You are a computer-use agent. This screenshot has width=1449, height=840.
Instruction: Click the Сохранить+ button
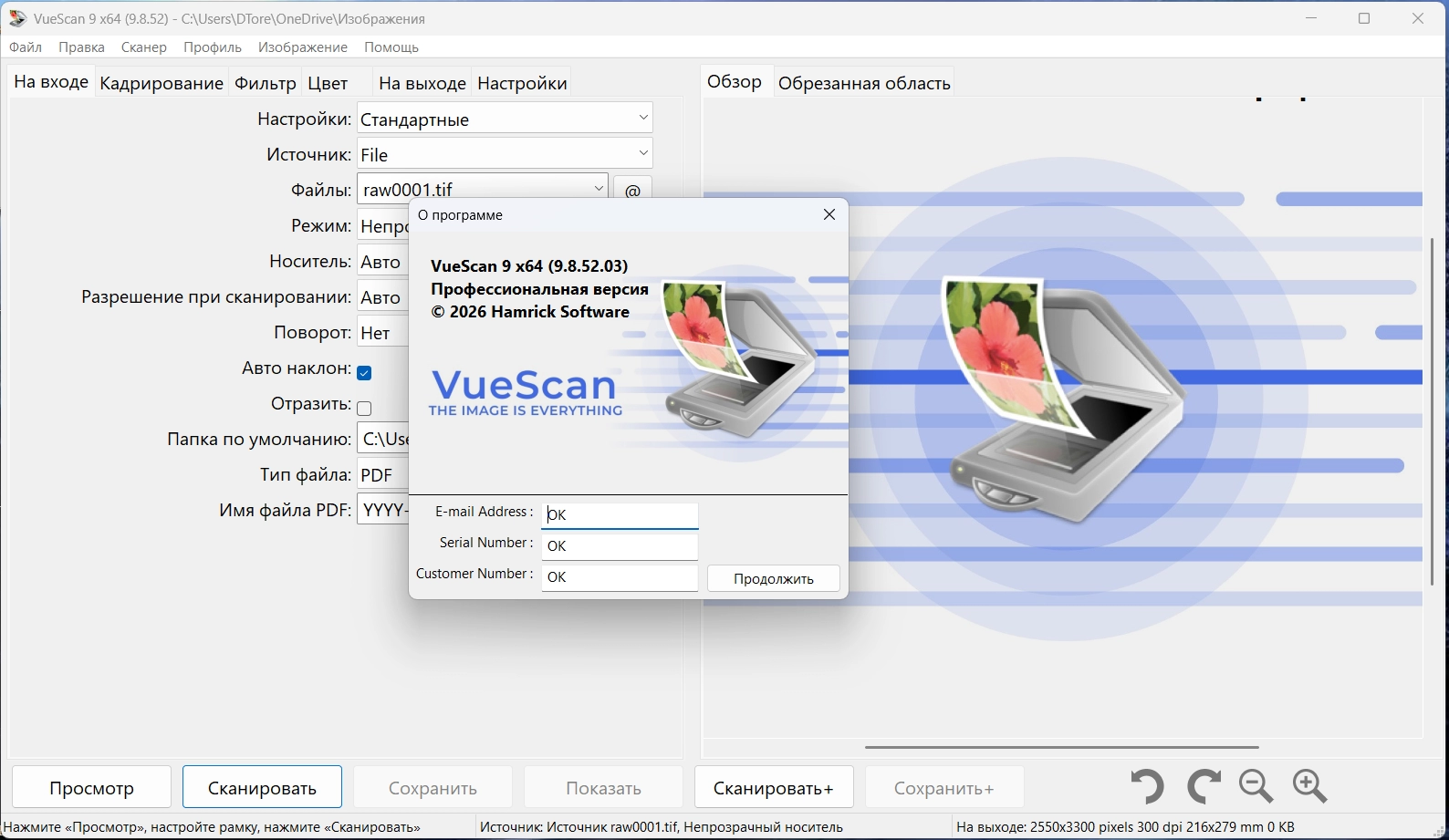point(944,787)
